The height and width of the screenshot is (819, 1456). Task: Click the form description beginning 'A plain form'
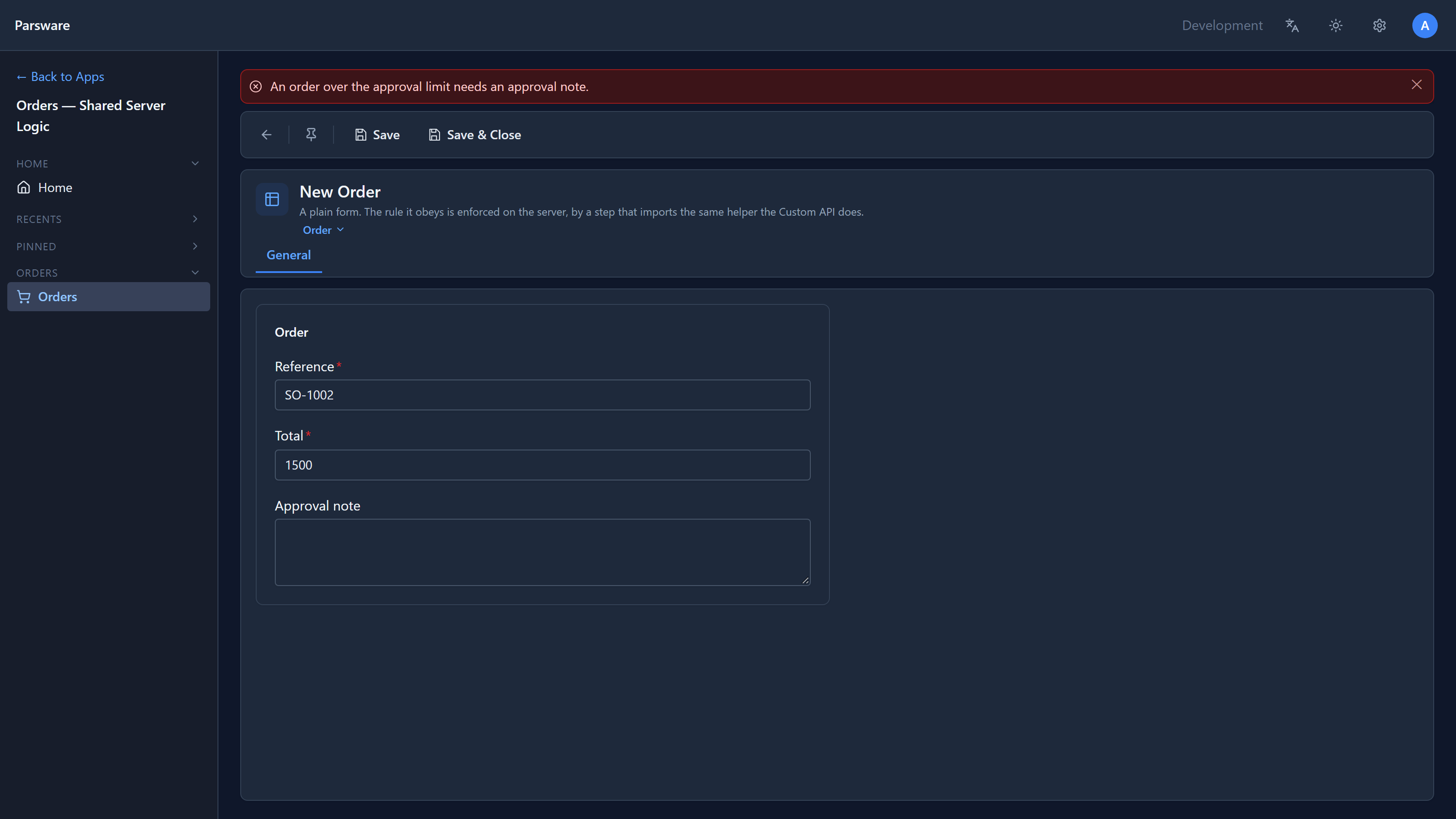point(581,212)
